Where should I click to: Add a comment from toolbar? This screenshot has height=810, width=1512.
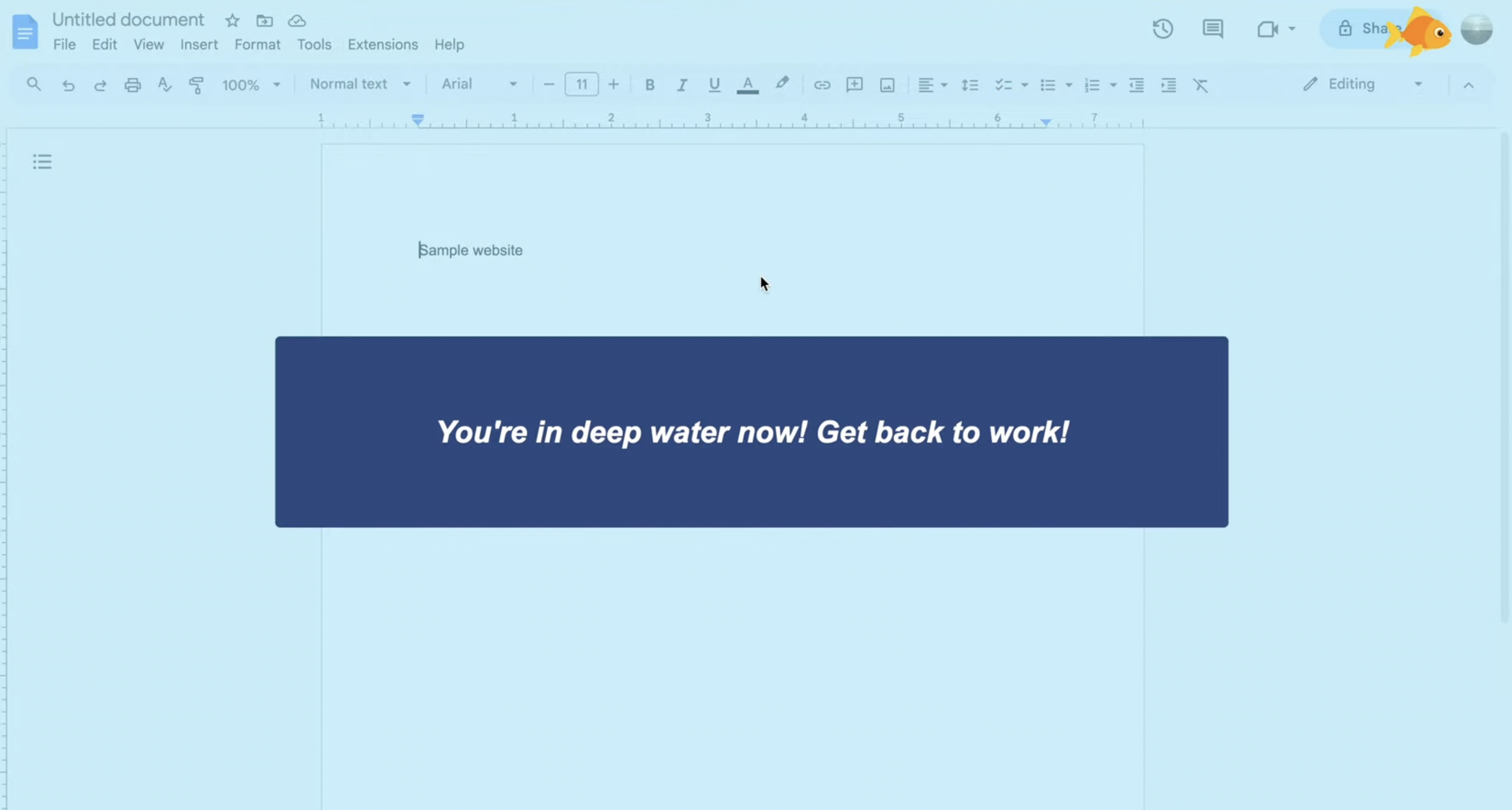(x=855, y=85)
